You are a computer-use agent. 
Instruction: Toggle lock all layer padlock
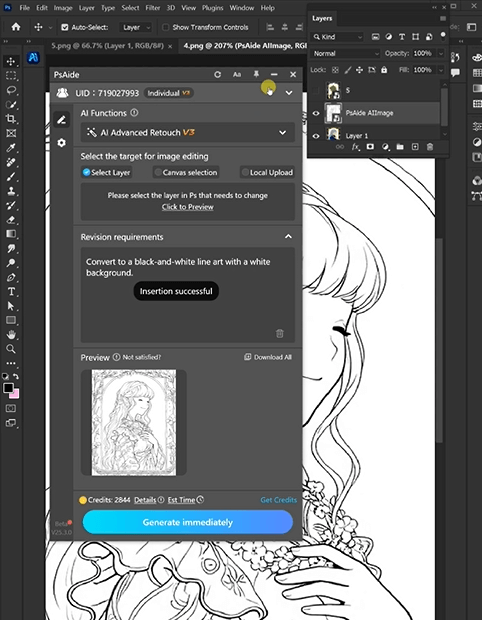(384, 70)
